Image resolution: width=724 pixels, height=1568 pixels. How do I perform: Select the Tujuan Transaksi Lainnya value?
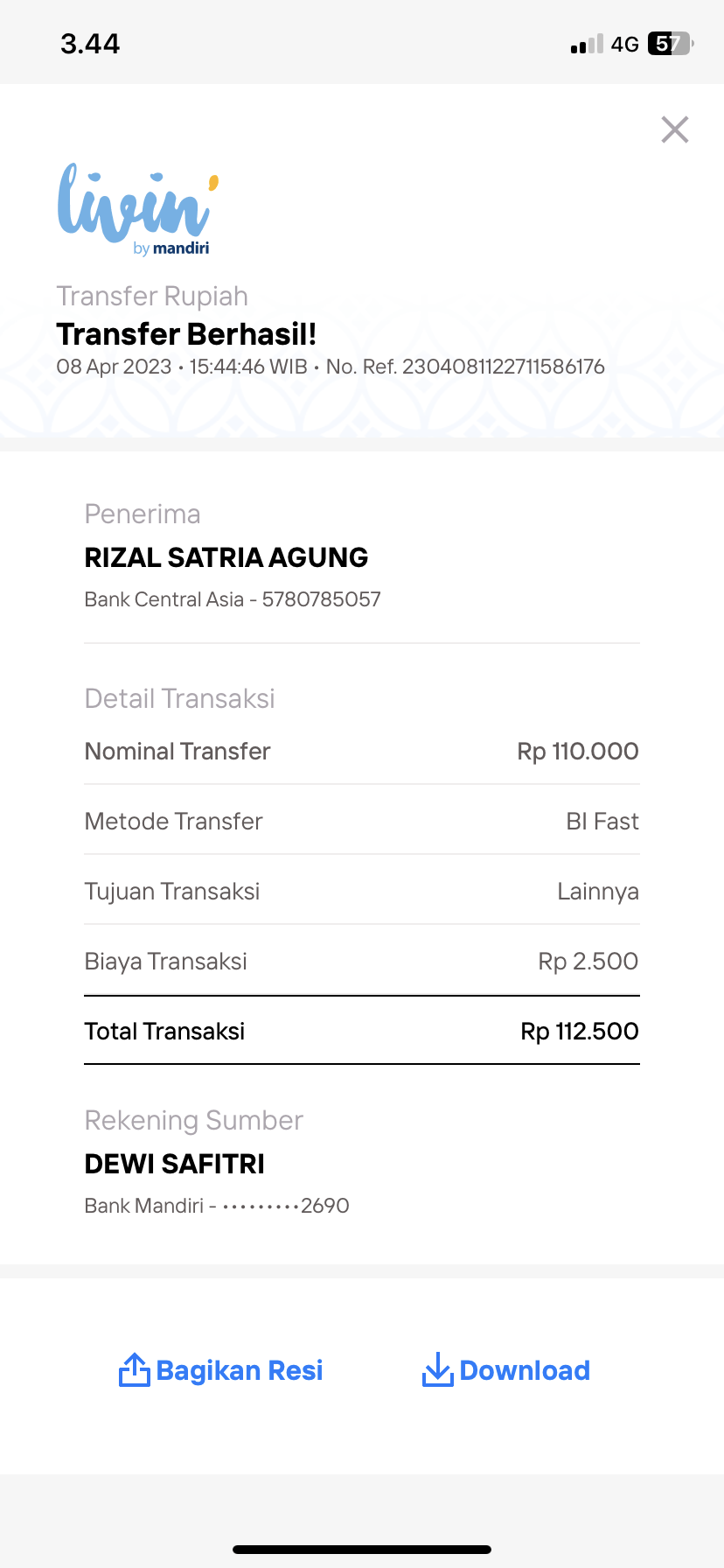click(598, 891)
